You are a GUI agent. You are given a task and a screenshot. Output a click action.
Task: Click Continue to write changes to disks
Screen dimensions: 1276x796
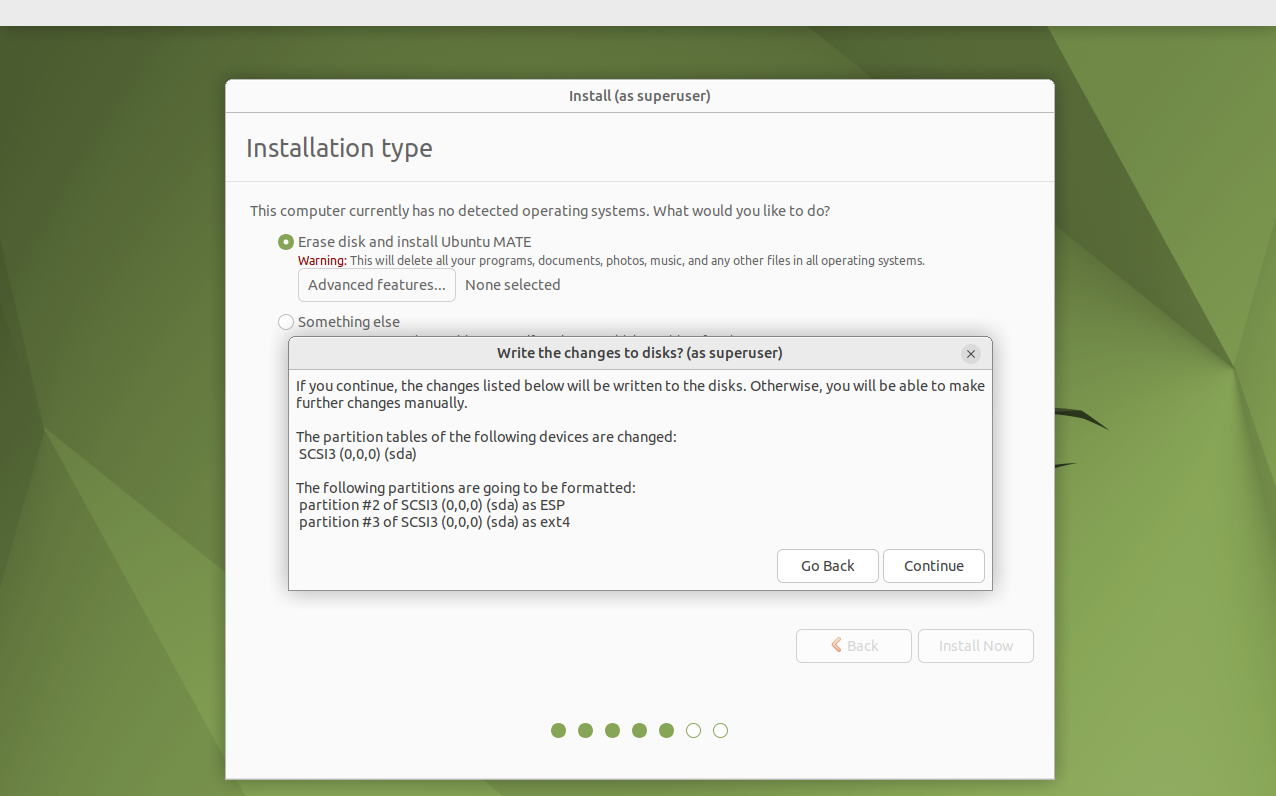tap(933, 565)
